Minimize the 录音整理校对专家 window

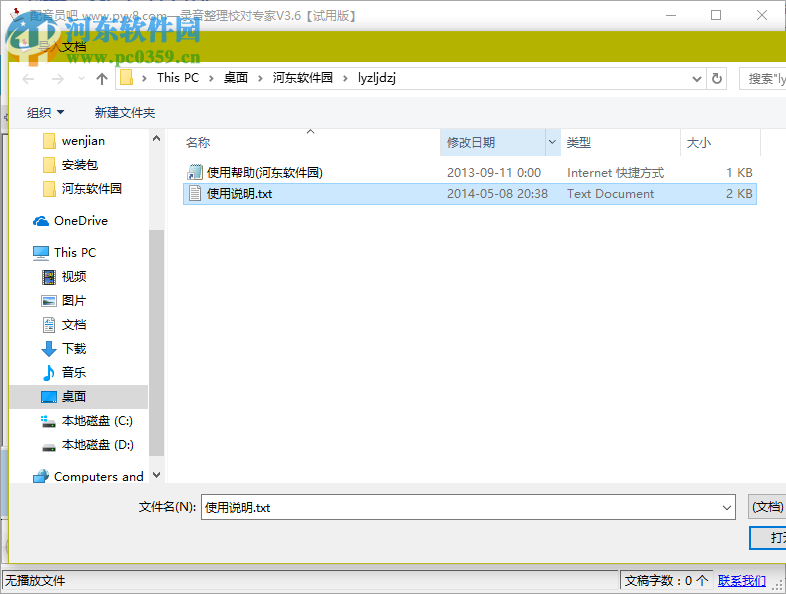(671, 16)
